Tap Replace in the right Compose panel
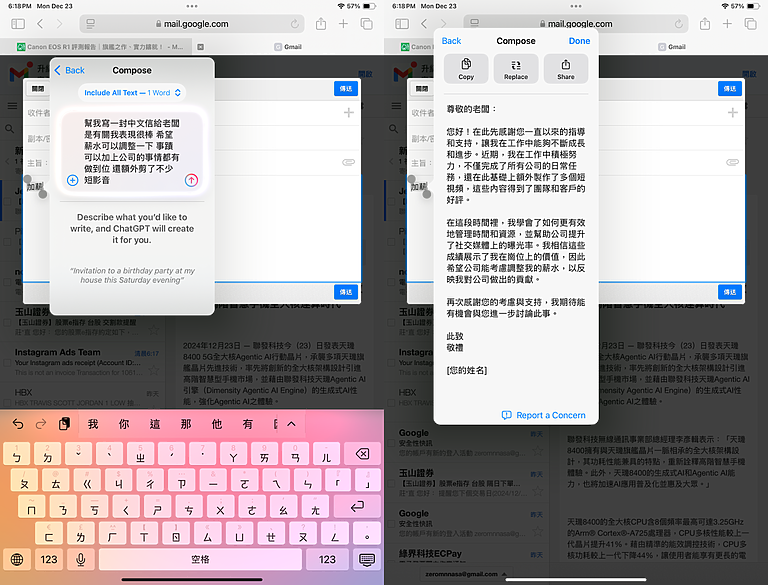Screen dimensions: 768x585 click(x=516, y=69)
